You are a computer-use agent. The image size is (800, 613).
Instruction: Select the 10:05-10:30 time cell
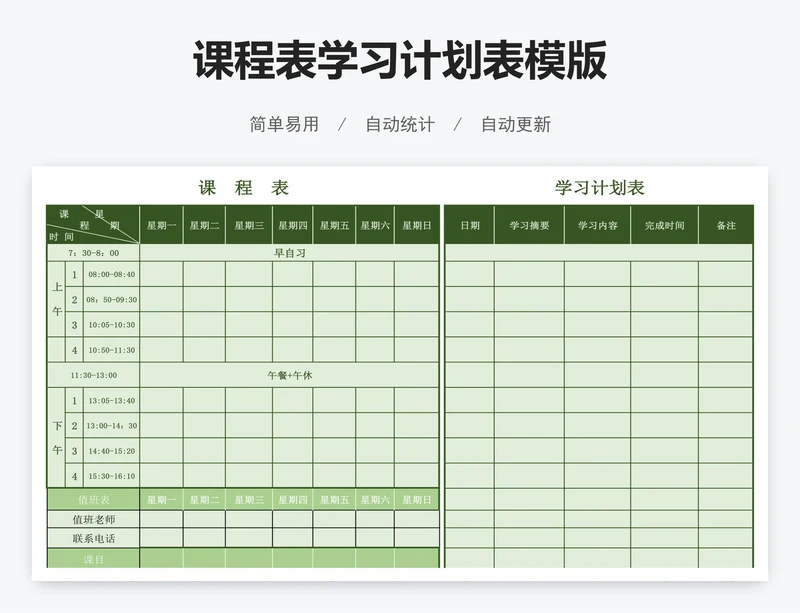(x=112, y=325)
